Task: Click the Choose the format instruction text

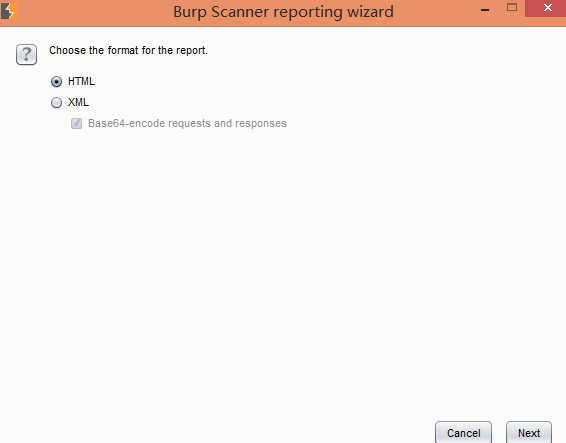Action: [129, 50]
